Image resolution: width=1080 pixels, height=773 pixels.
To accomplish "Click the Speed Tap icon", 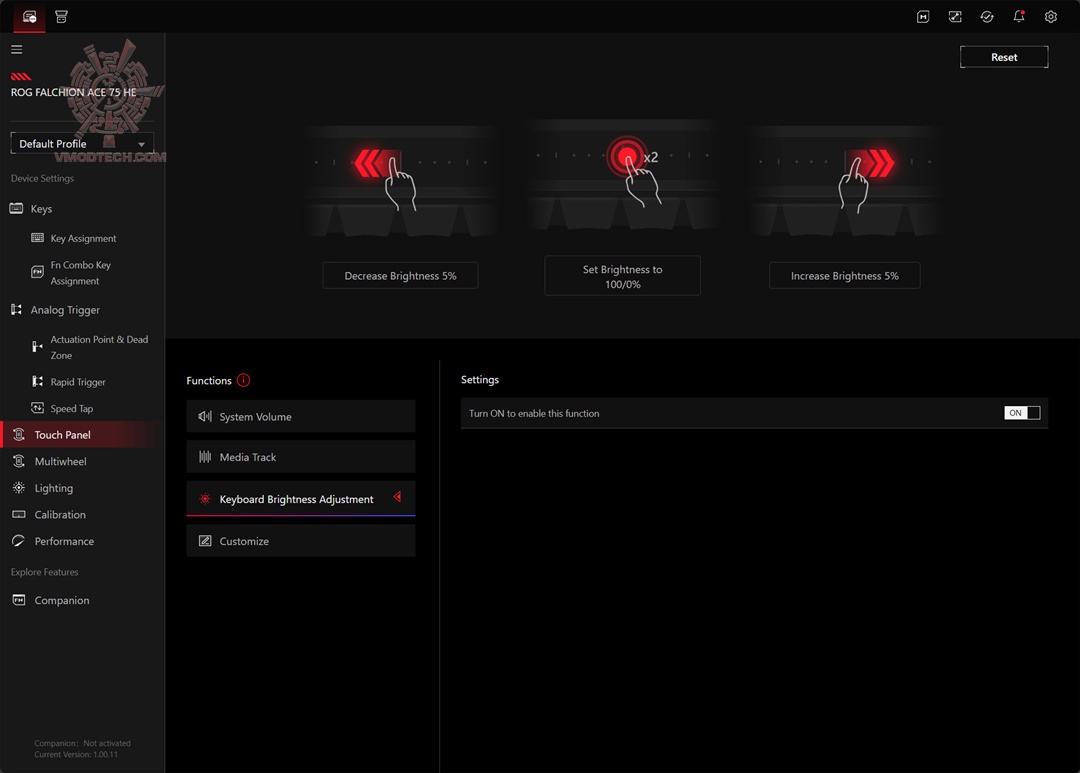I will click(x=37, y=408).
